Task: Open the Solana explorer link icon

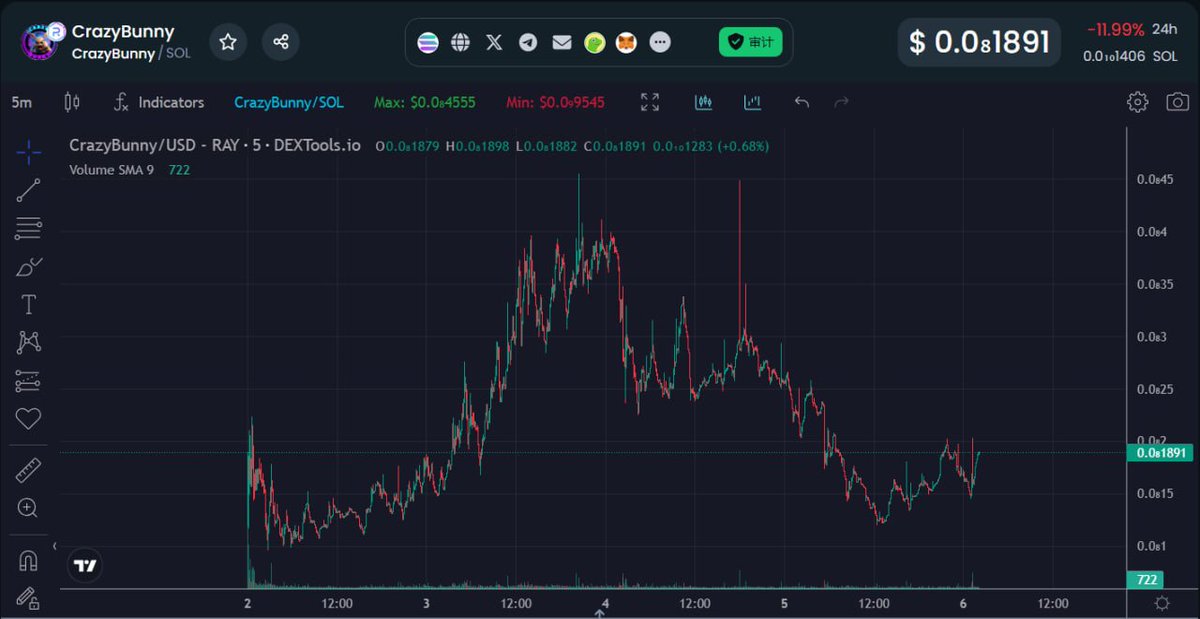Action: (x=428, y=42)
